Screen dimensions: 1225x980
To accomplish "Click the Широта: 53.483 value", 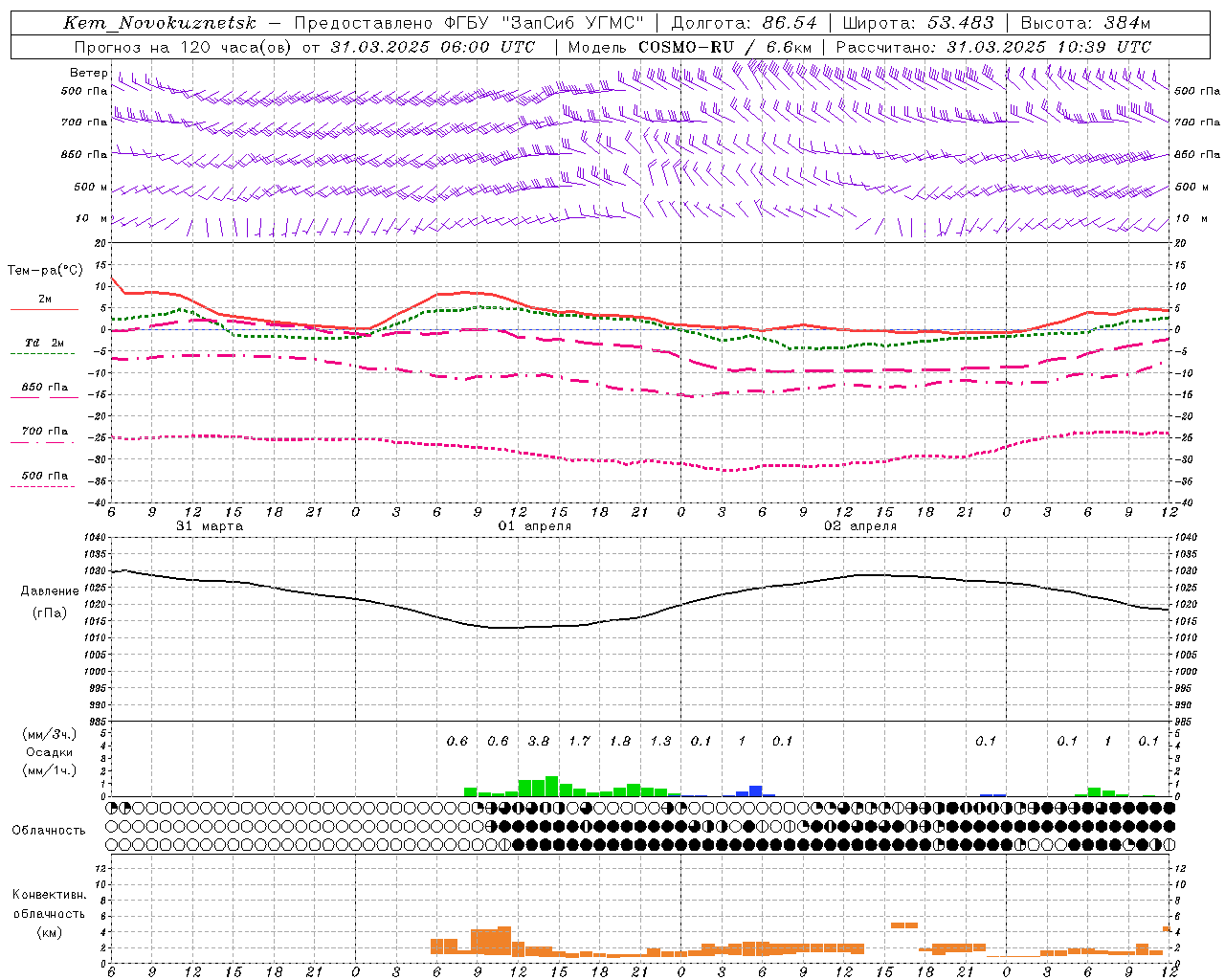I will coord(919,23).
